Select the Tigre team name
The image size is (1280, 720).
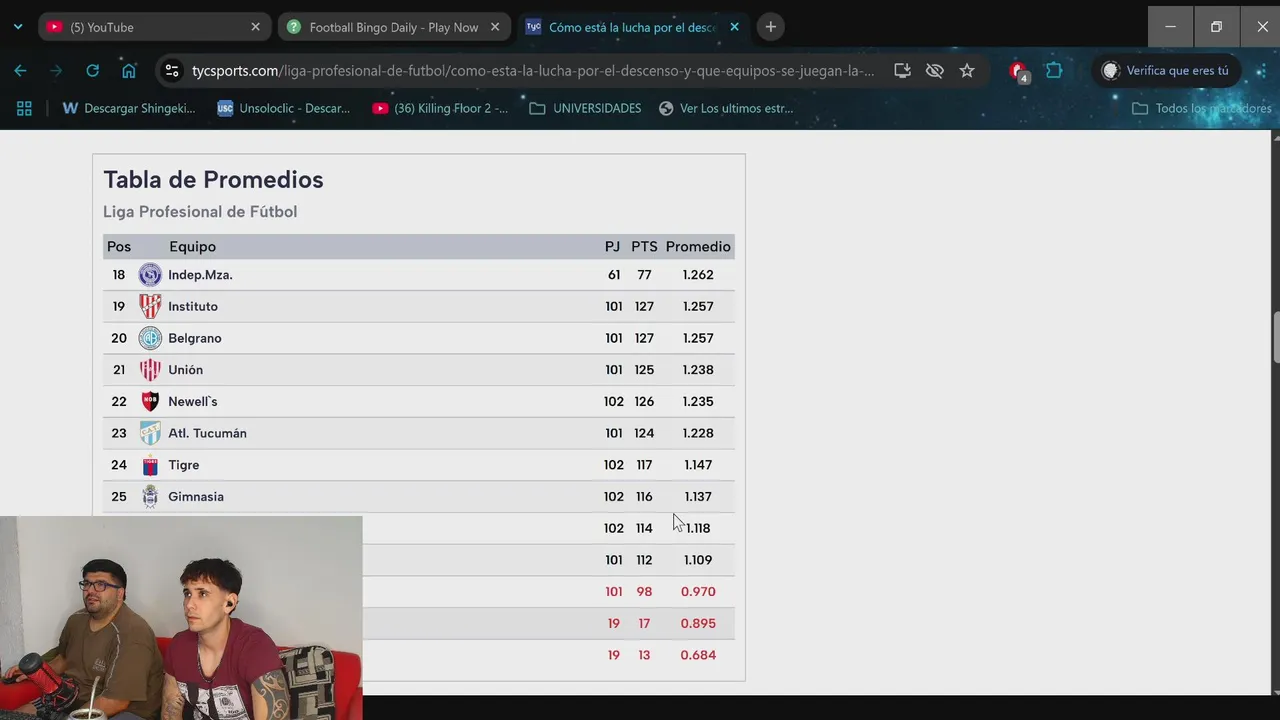click(x=184, y=465)
